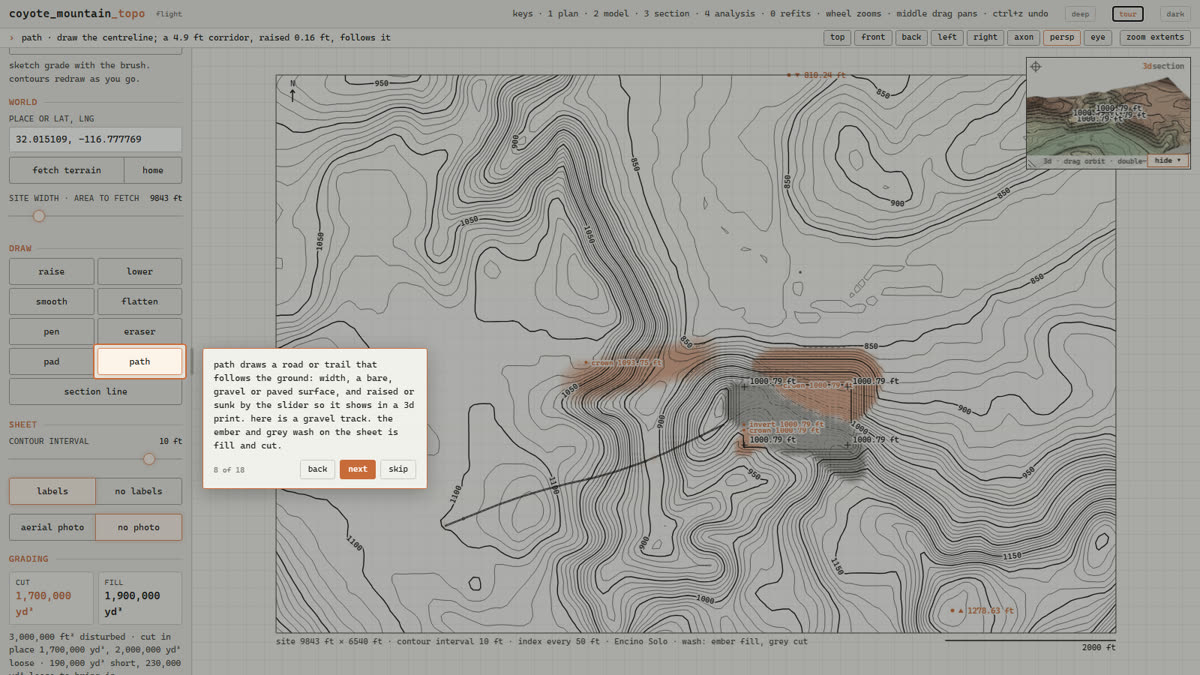Click the path corridor hint in the status line
Viewport: 1200px width, 675px height.
click(x=205, y=37)
